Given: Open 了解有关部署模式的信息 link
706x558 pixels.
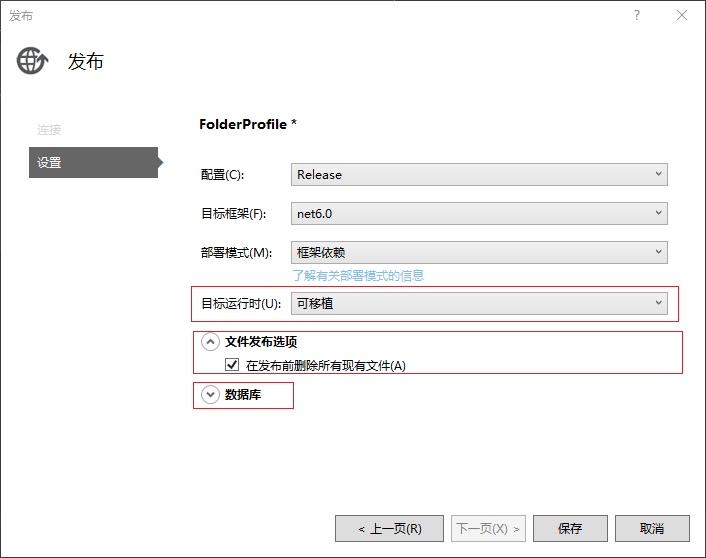Looking at the screenshot, I should (x=358, y=276).
